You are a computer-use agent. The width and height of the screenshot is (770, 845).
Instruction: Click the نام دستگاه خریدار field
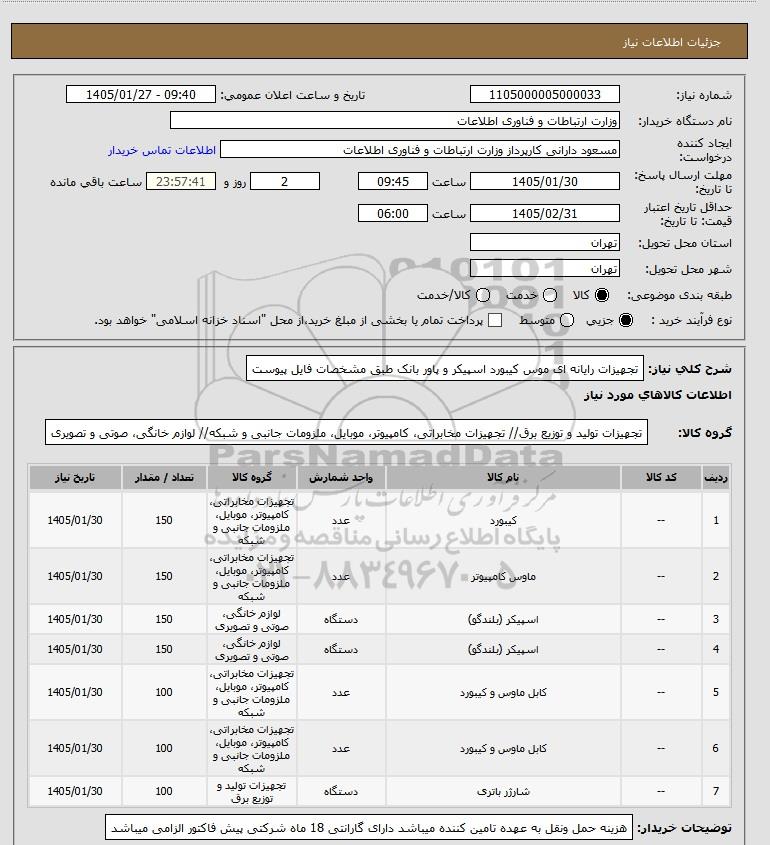pos(394,120)
